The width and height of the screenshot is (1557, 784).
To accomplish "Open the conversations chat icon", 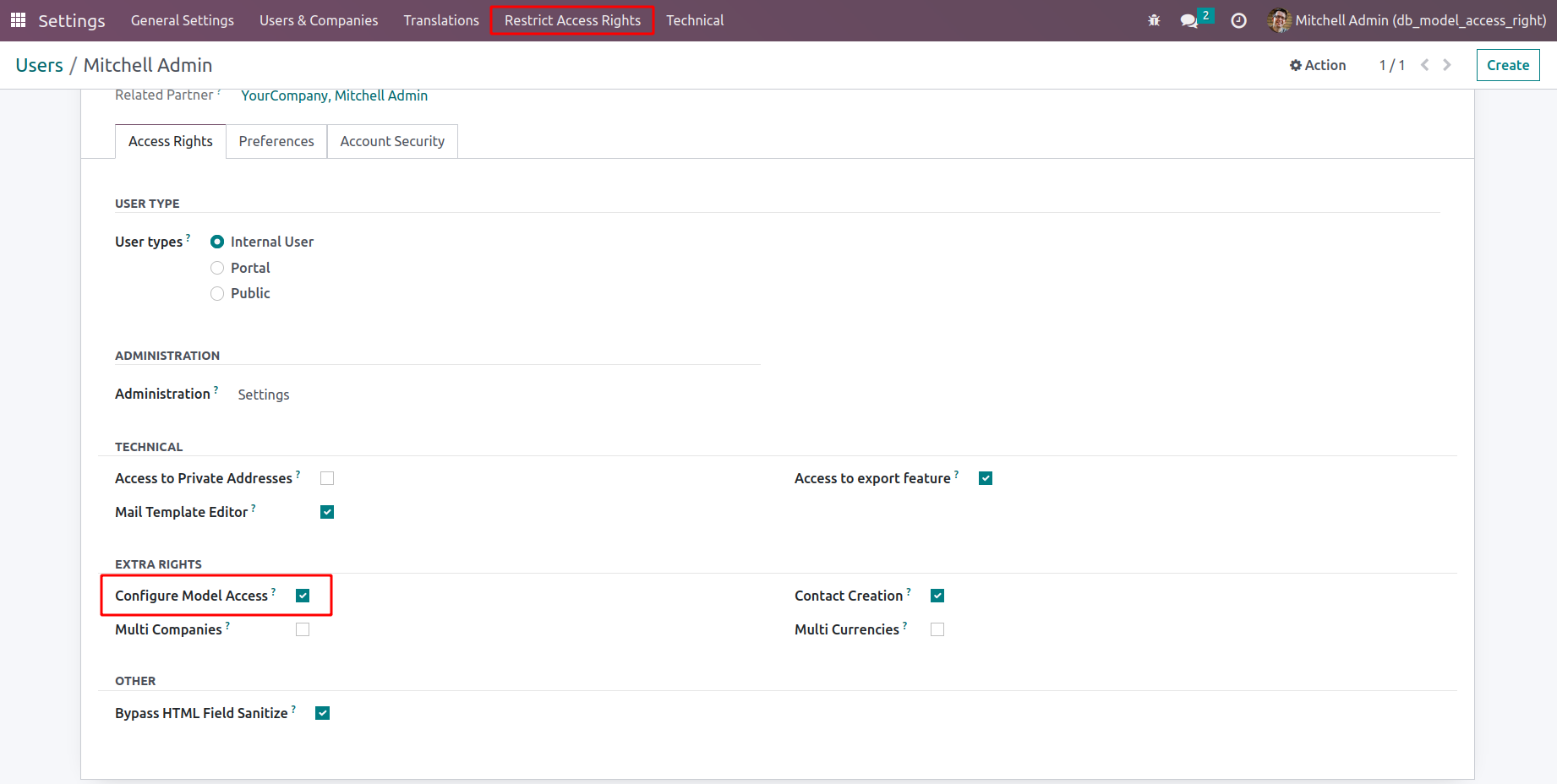I will [1189, 20].
